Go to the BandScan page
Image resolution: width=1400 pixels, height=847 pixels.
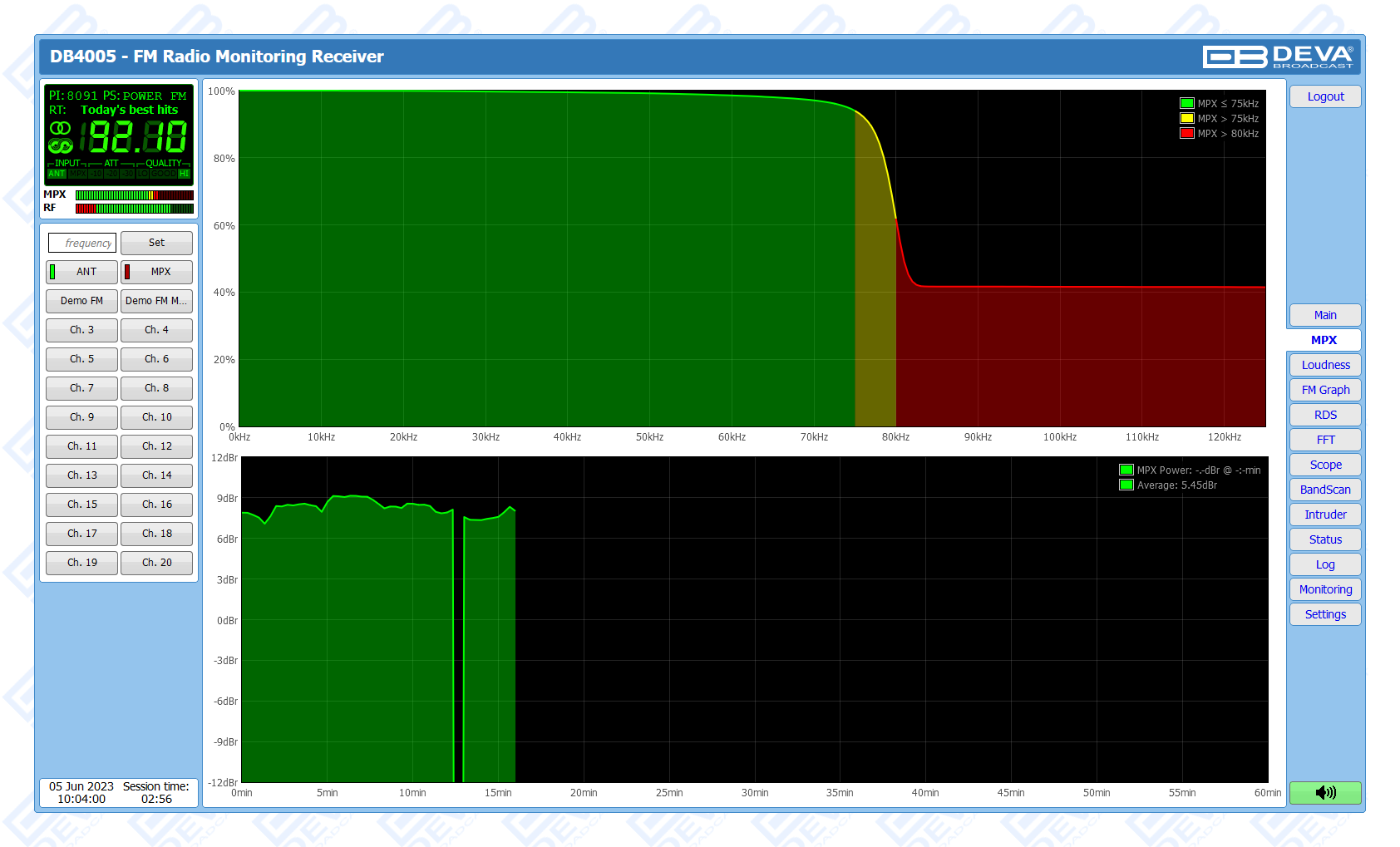[x=1325, y=490]
